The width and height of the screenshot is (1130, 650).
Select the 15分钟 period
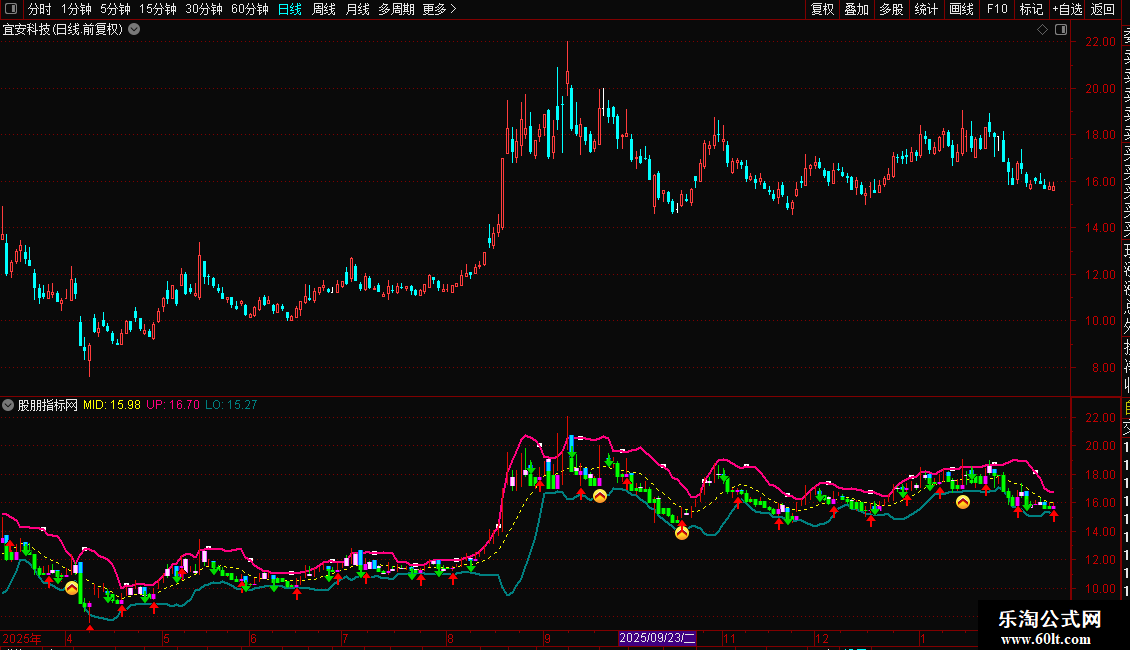tap(158, 9)
